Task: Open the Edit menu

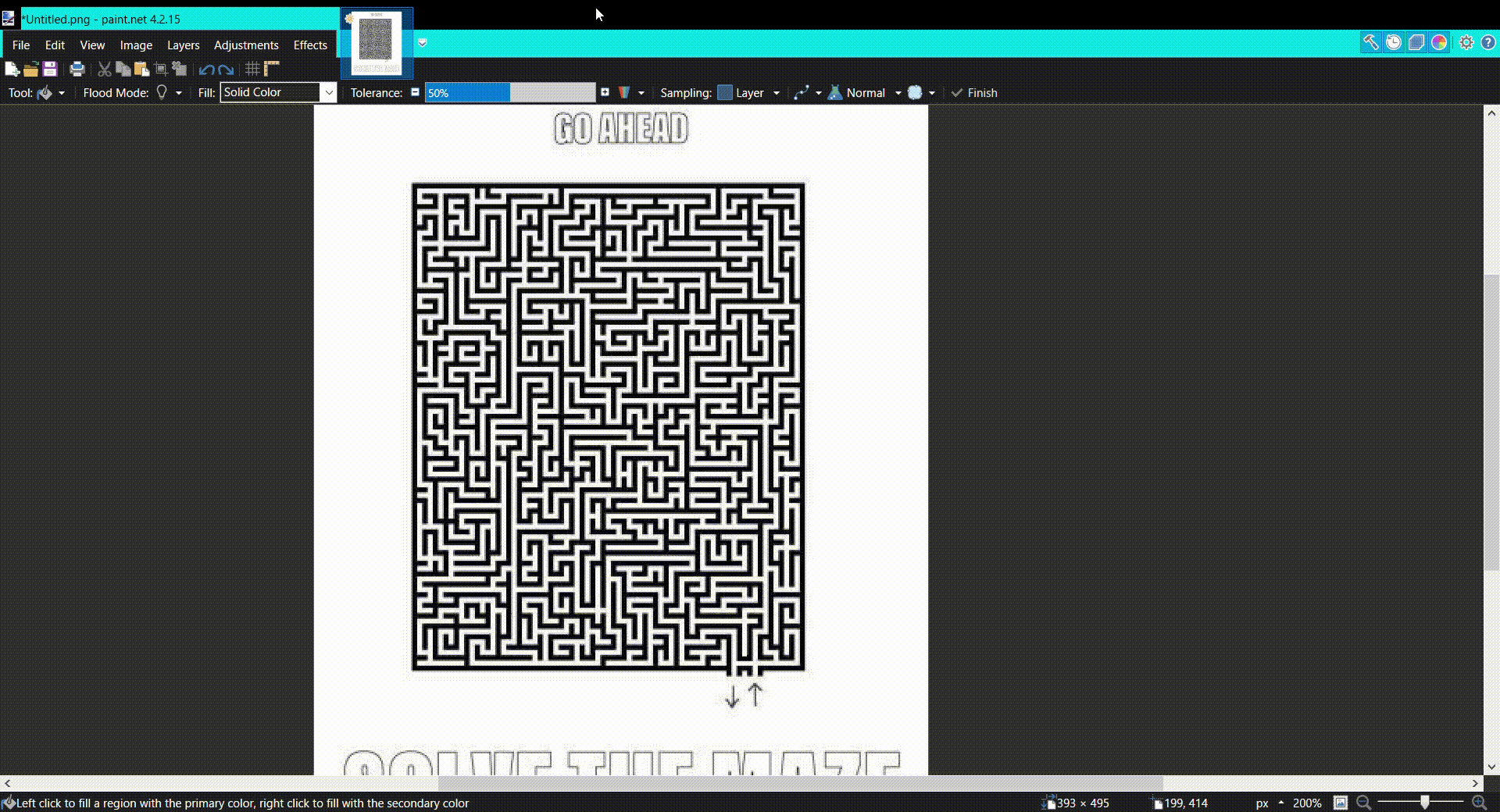Action: (x=55, y=45)
